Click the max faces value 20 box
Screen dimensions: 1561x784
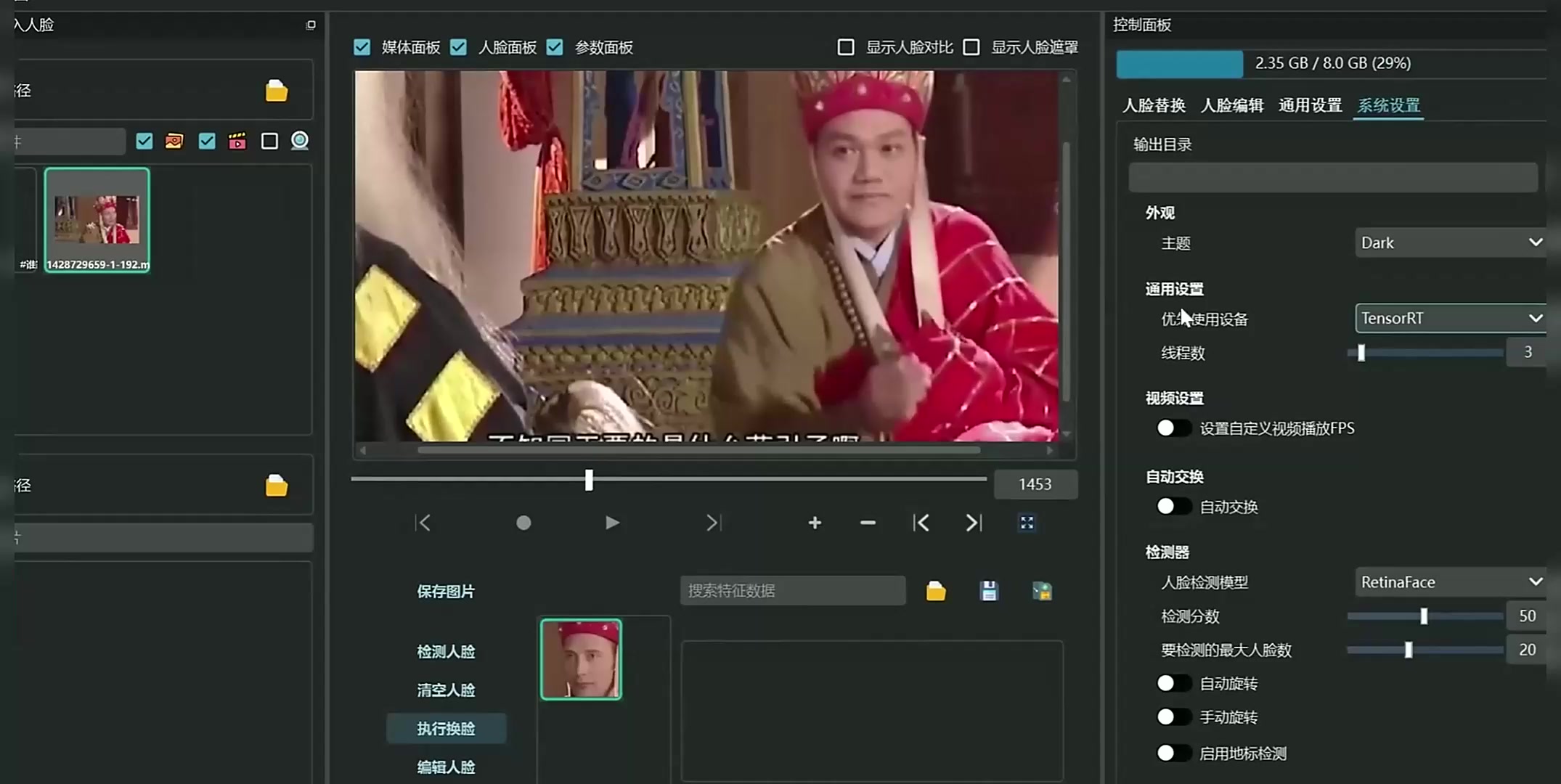1527,650
